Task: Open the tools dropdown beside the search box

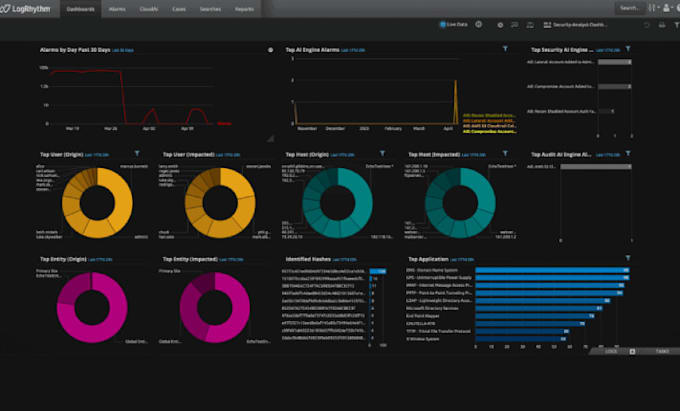Action: pyautogui.click(x=654, y=8)
